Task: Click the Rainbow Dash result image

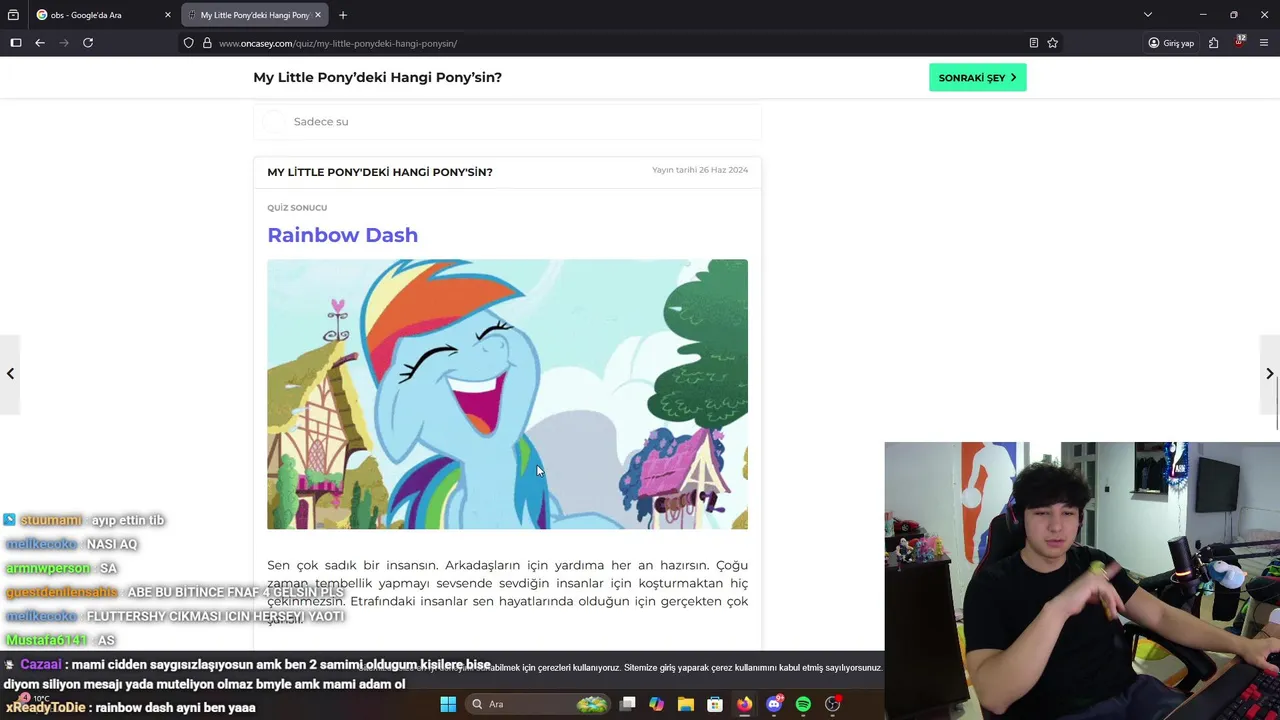Action: [507, 394]
